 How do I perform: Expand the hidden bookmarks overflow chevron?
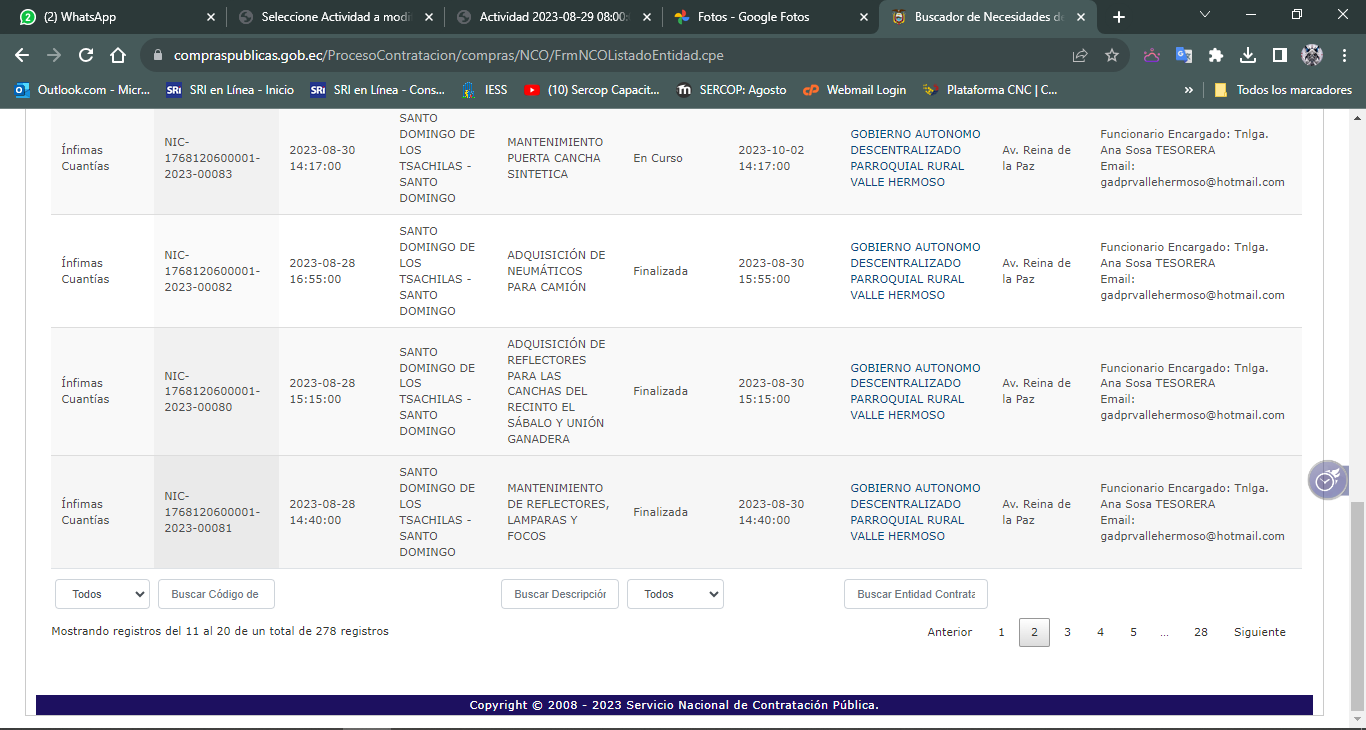[x=1188, y=90]
